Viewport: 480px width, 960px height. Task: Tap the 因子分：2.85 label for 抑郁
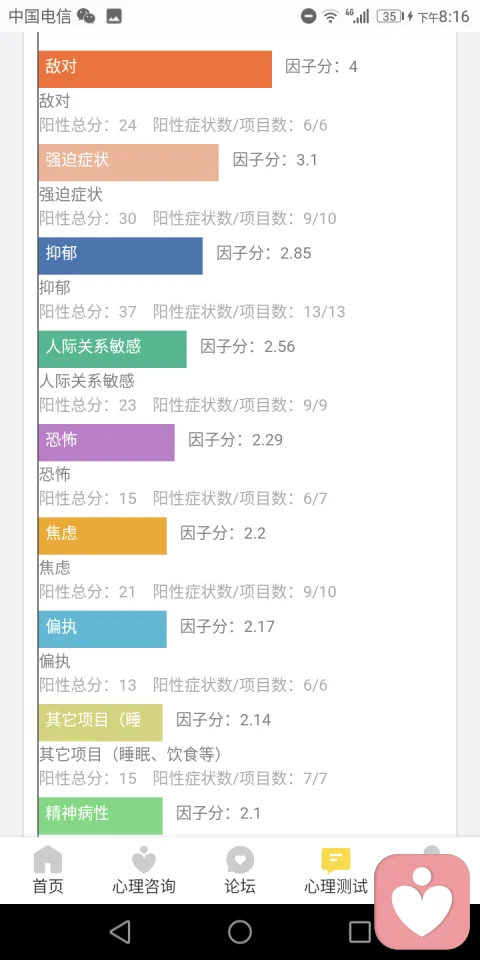[x=264, y=253]
